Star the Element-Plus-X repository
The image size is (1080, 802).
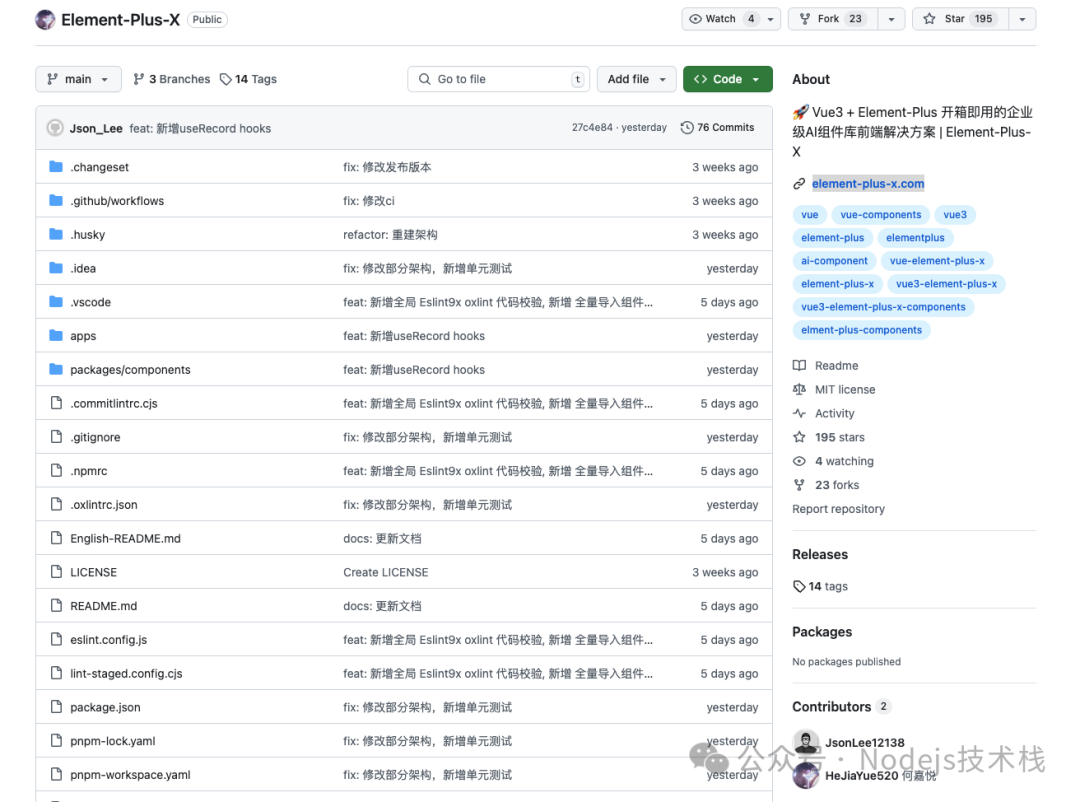tap(956, 18)
